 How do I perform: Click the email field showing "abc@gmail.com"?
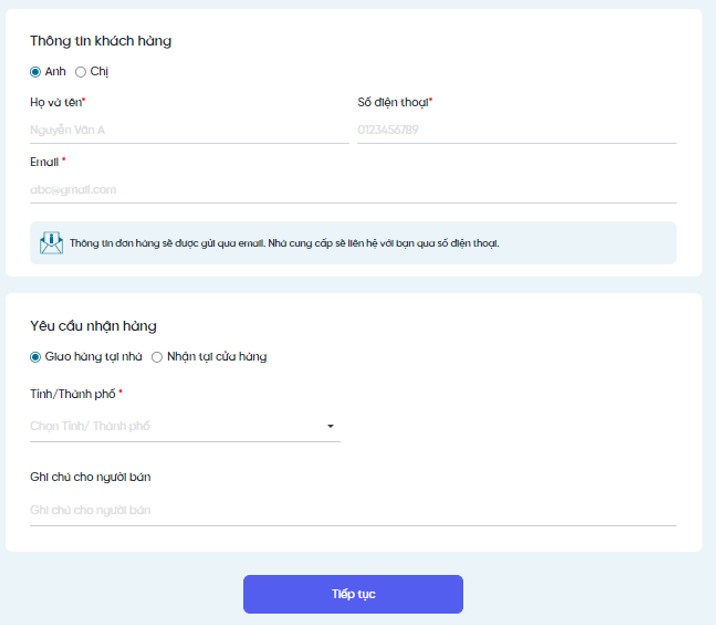tap(352, 188)
